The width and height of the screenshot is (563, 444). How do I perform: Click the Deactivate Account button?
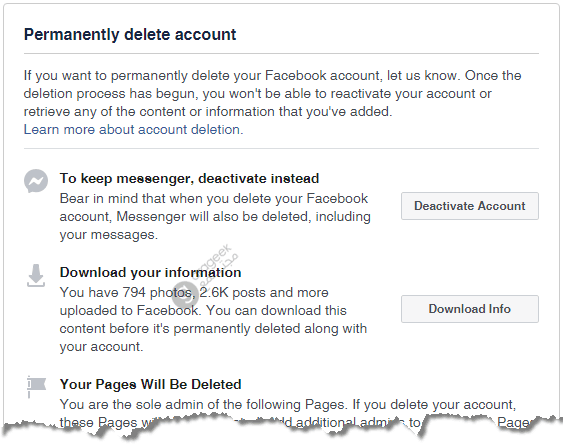pos(470,206)
